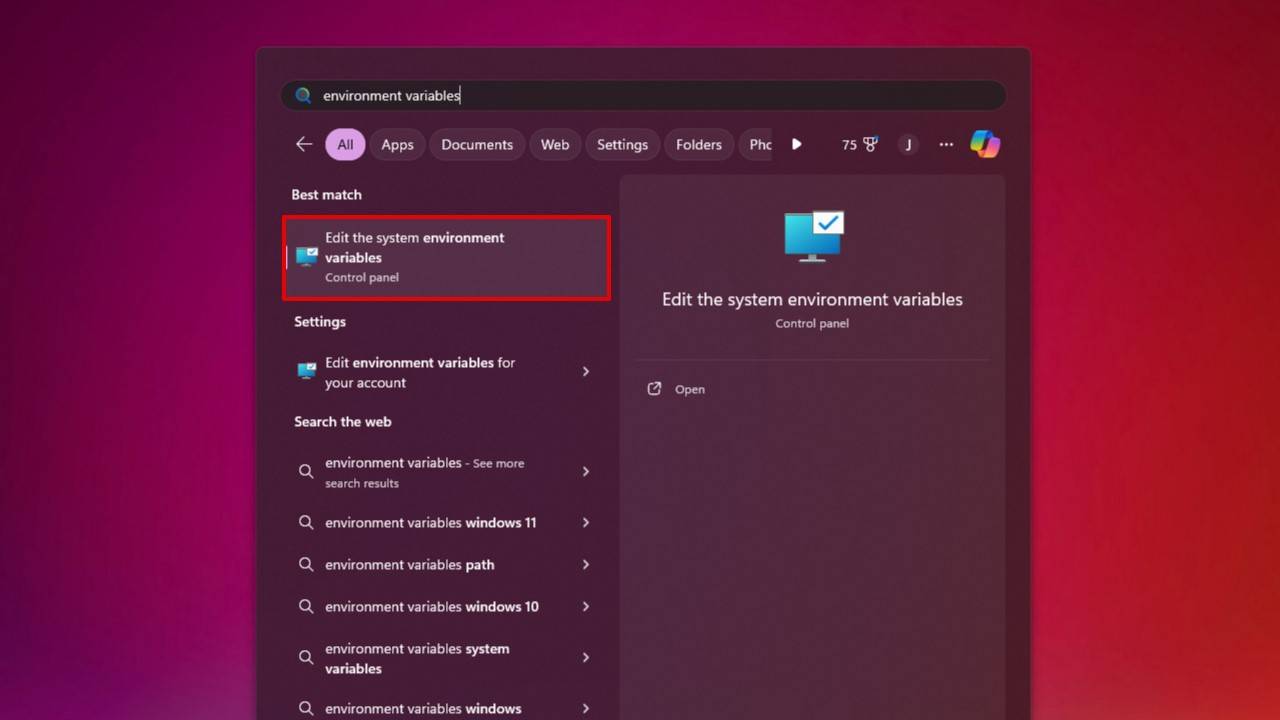Open the three-dot more options menu
The width and height of the screenshot is (1280, 720).
tap(946, 144)
